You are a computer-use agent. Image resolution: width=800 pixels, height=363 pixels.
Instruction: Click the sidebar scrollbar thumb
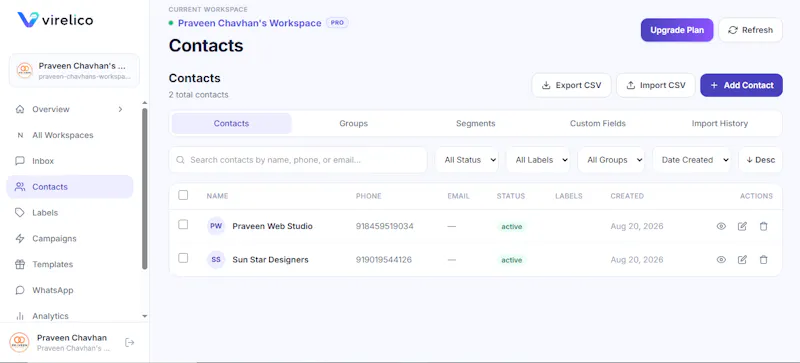tap(144, 188)
